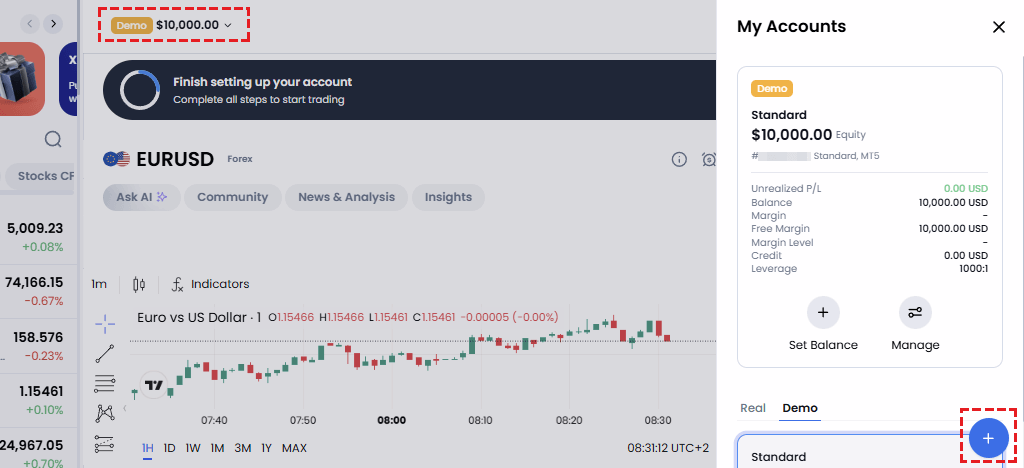
Task: Click the TradingView logo on chart
Action: coord(154,385)
